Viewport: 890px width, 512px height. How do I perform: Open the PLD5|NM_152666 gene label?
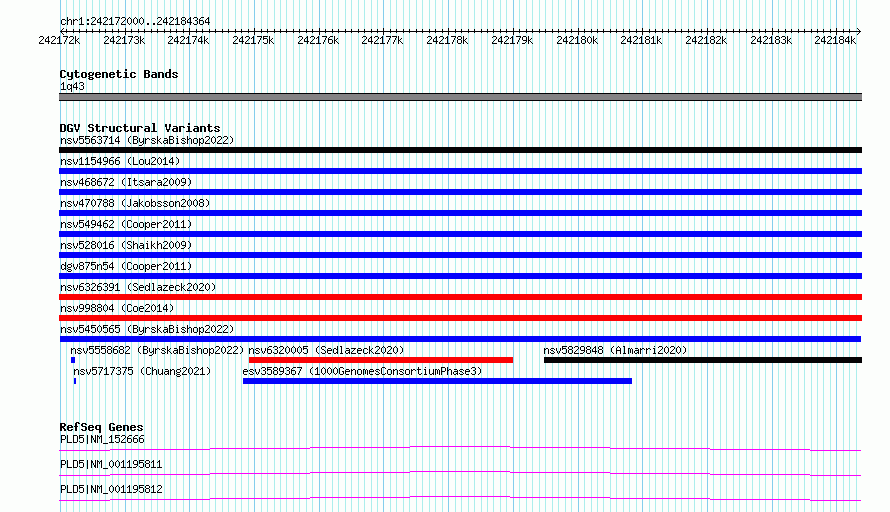coord(102,439)
